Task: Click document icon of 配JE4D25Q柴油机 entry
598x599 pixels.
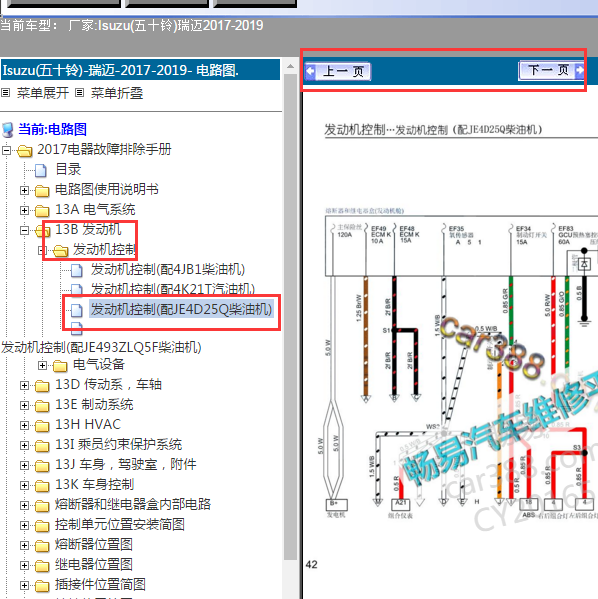Action: pos(77,310)
